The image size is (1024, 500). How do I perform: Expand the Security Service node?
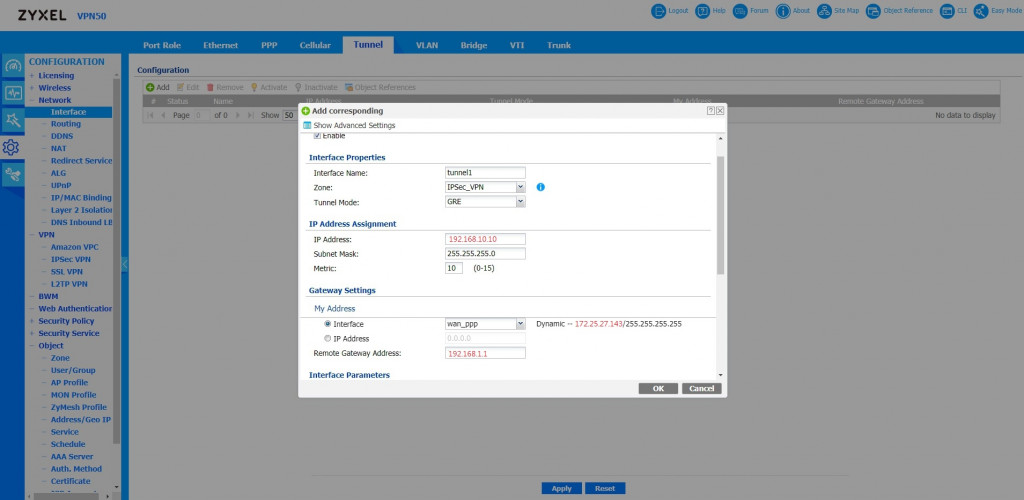[x=31, y=334]
